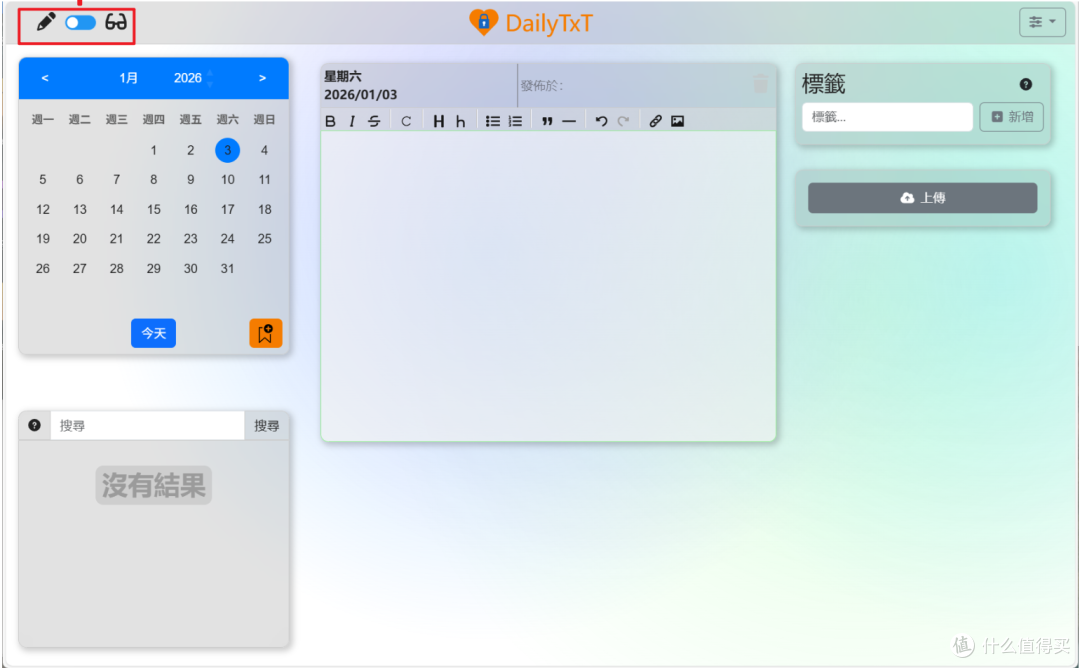Click the pencil edit mode icon

[x=45, y=22]
